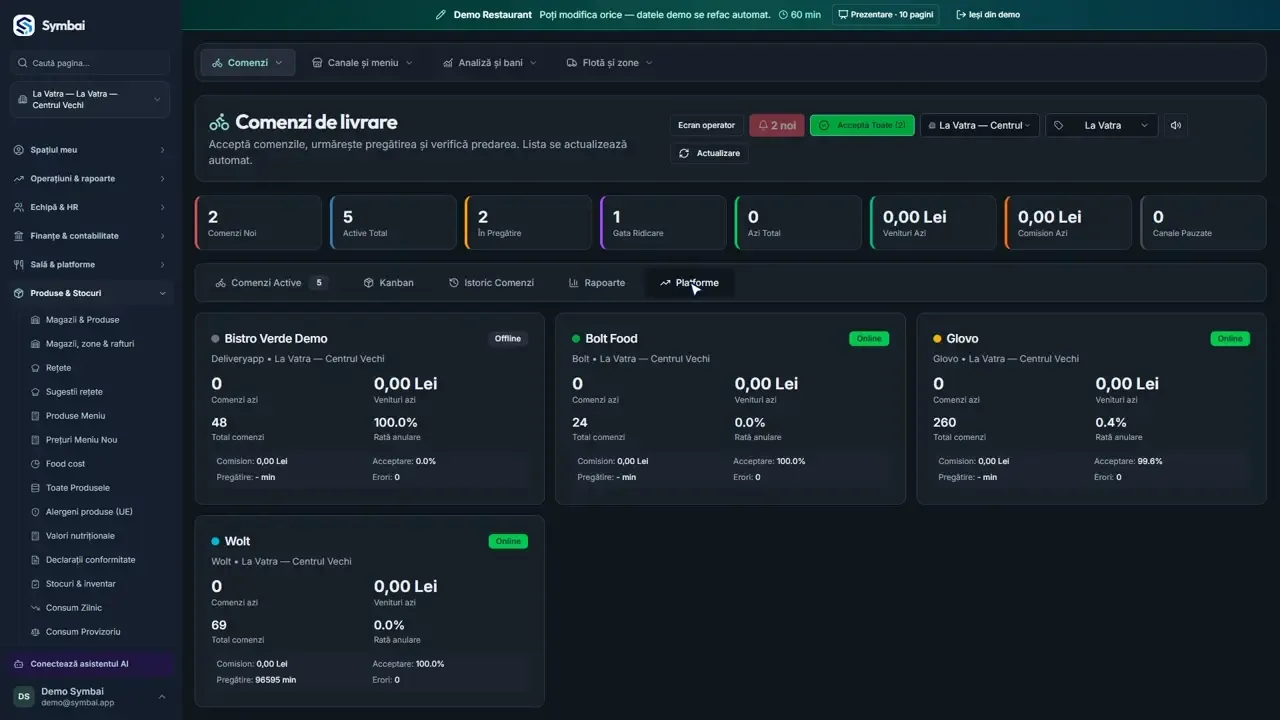
Task: Click the pencil icon beside Demo Restaurant
Action: (x=441, y=15)
